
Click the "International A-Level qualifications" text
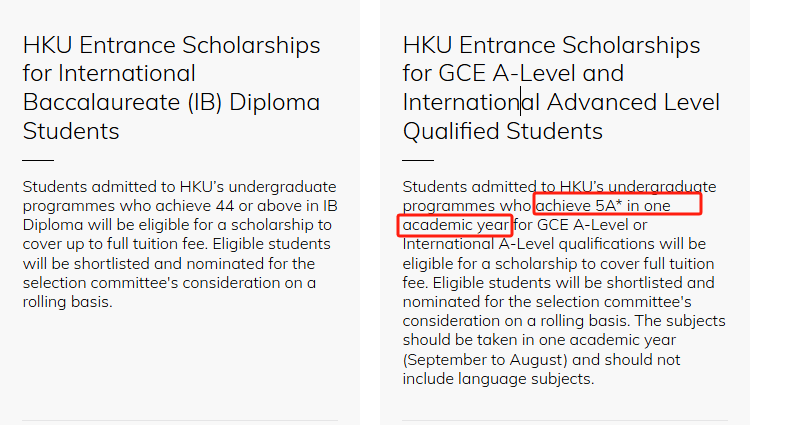(521, 244)
